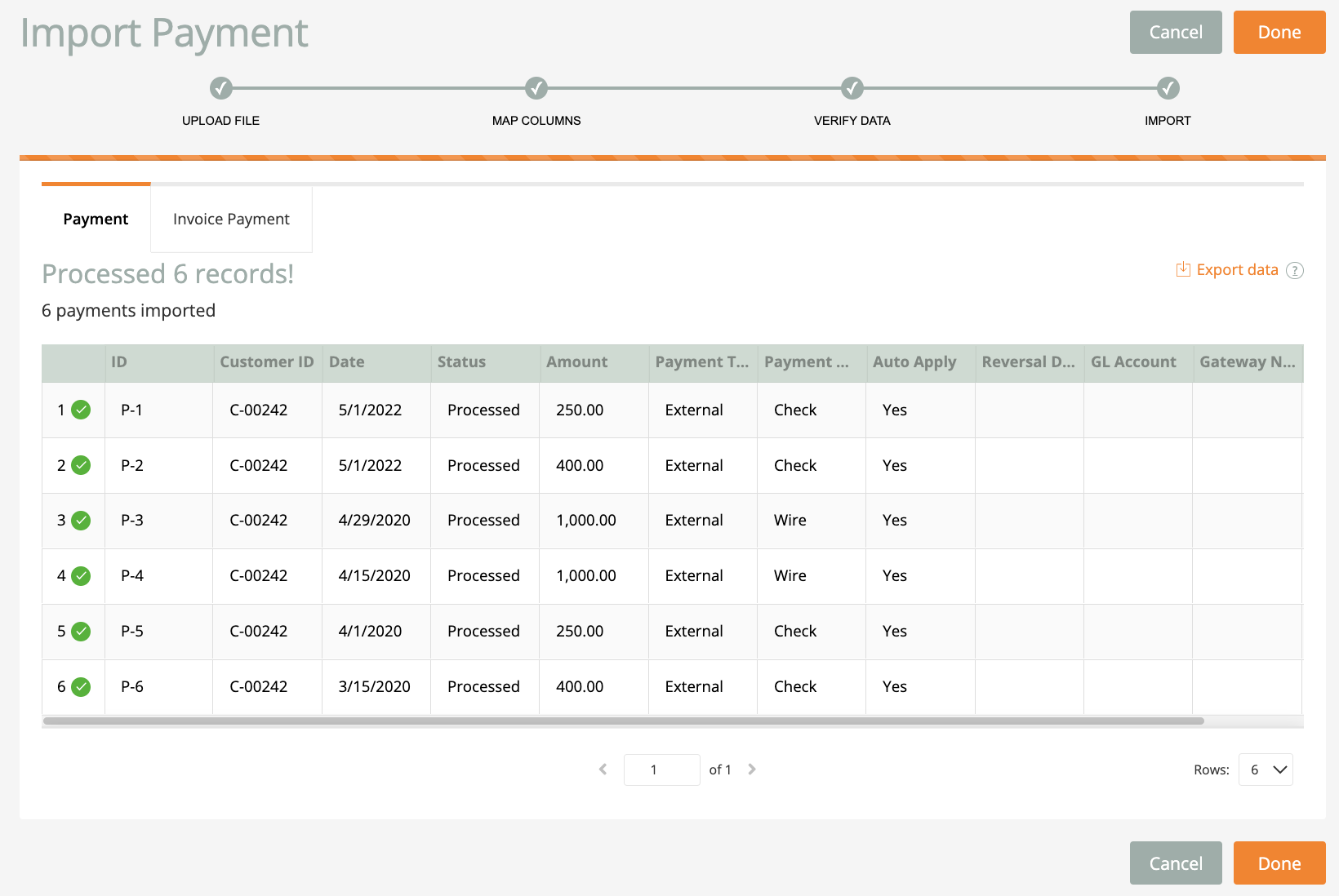The height and width of the screenshot is (896, 1339).
Task: Click the Verify Data step checkmark icon
Action: click(x=852, y=88)
